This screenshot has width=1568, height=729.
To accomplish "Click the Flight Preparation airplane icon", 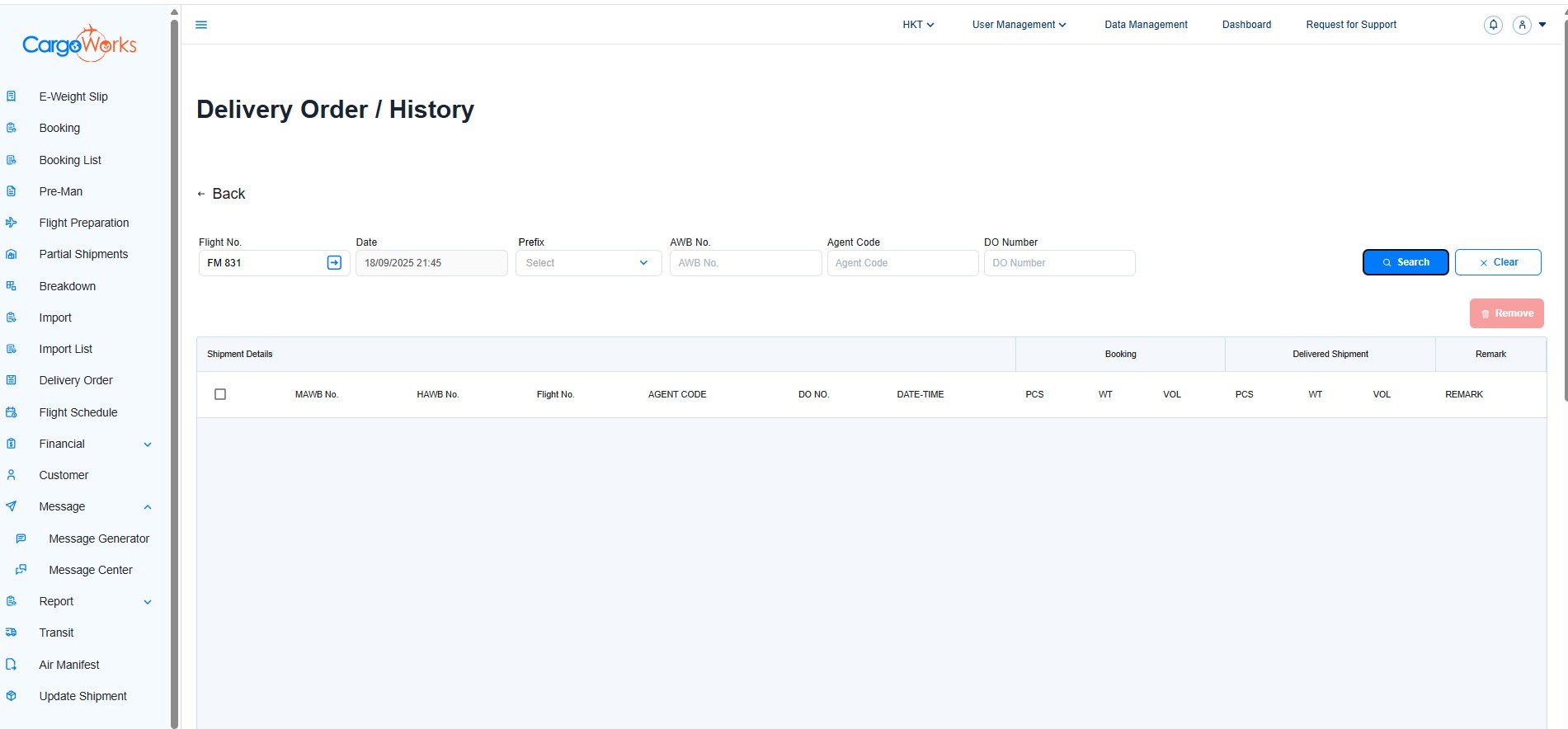I will (12, 223).
